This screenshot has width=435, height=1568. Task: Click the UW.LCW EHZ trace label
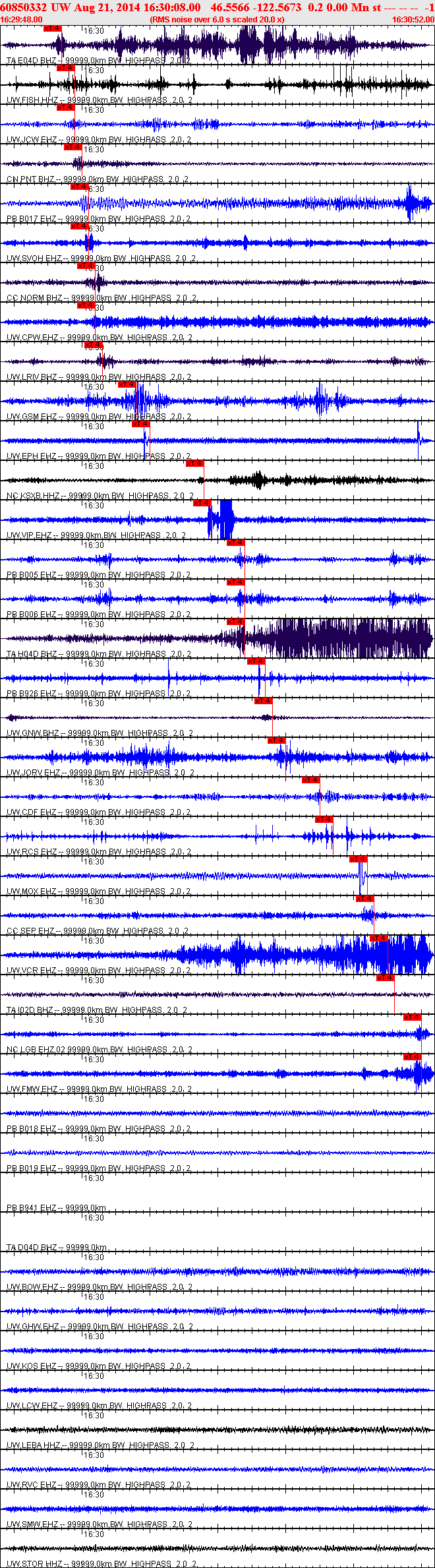pyautogui.click(x=100, y=1406)
